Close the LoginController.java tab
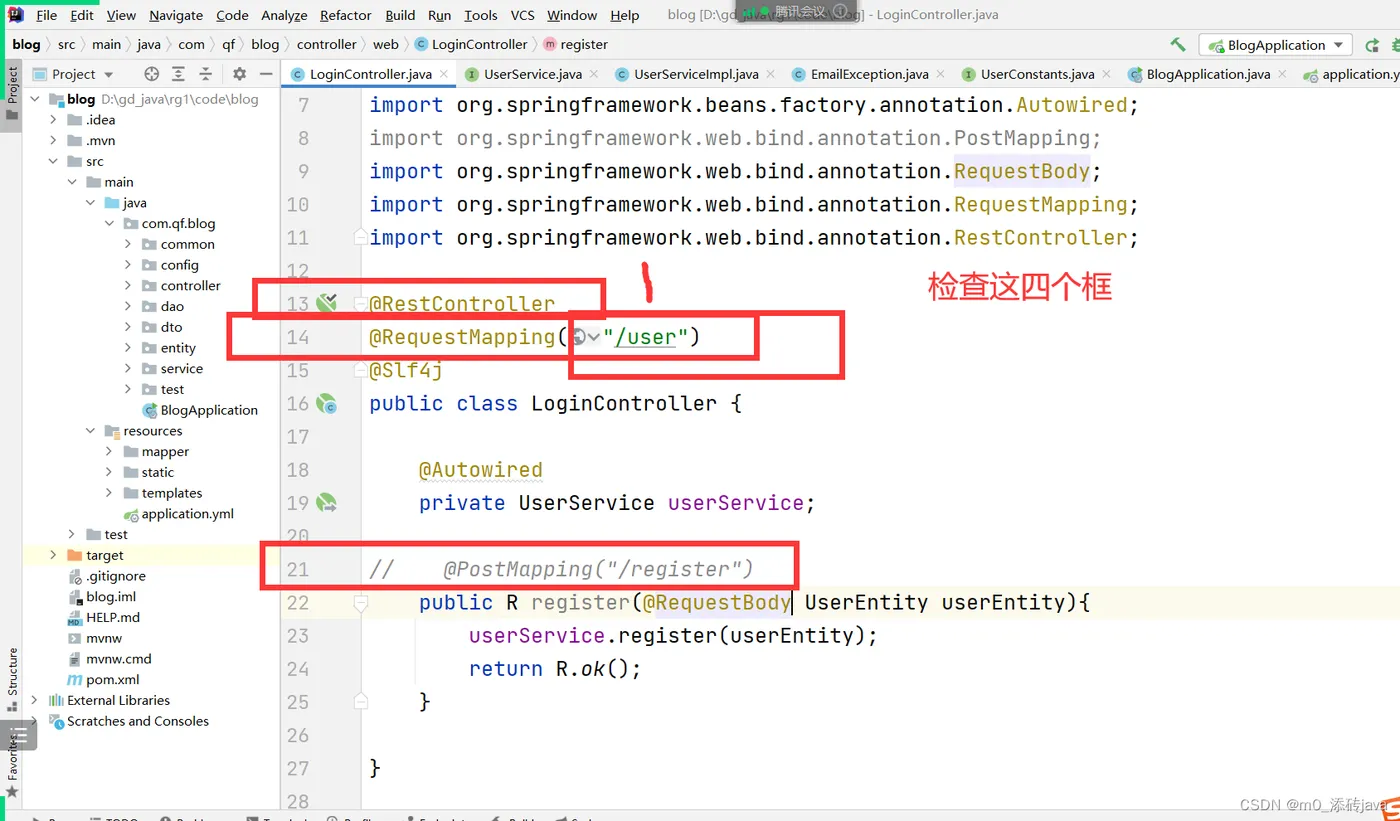This screenshot has width=1400, height=821. [445, 74]
